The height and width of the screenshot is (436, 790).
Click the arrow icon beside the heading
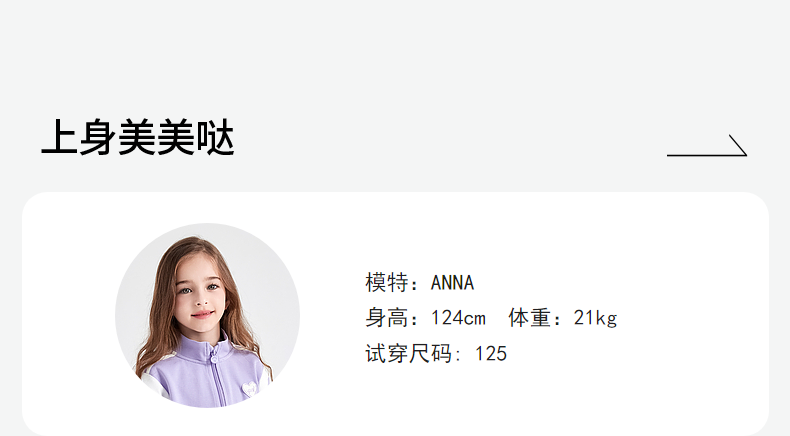pos(707,146)
